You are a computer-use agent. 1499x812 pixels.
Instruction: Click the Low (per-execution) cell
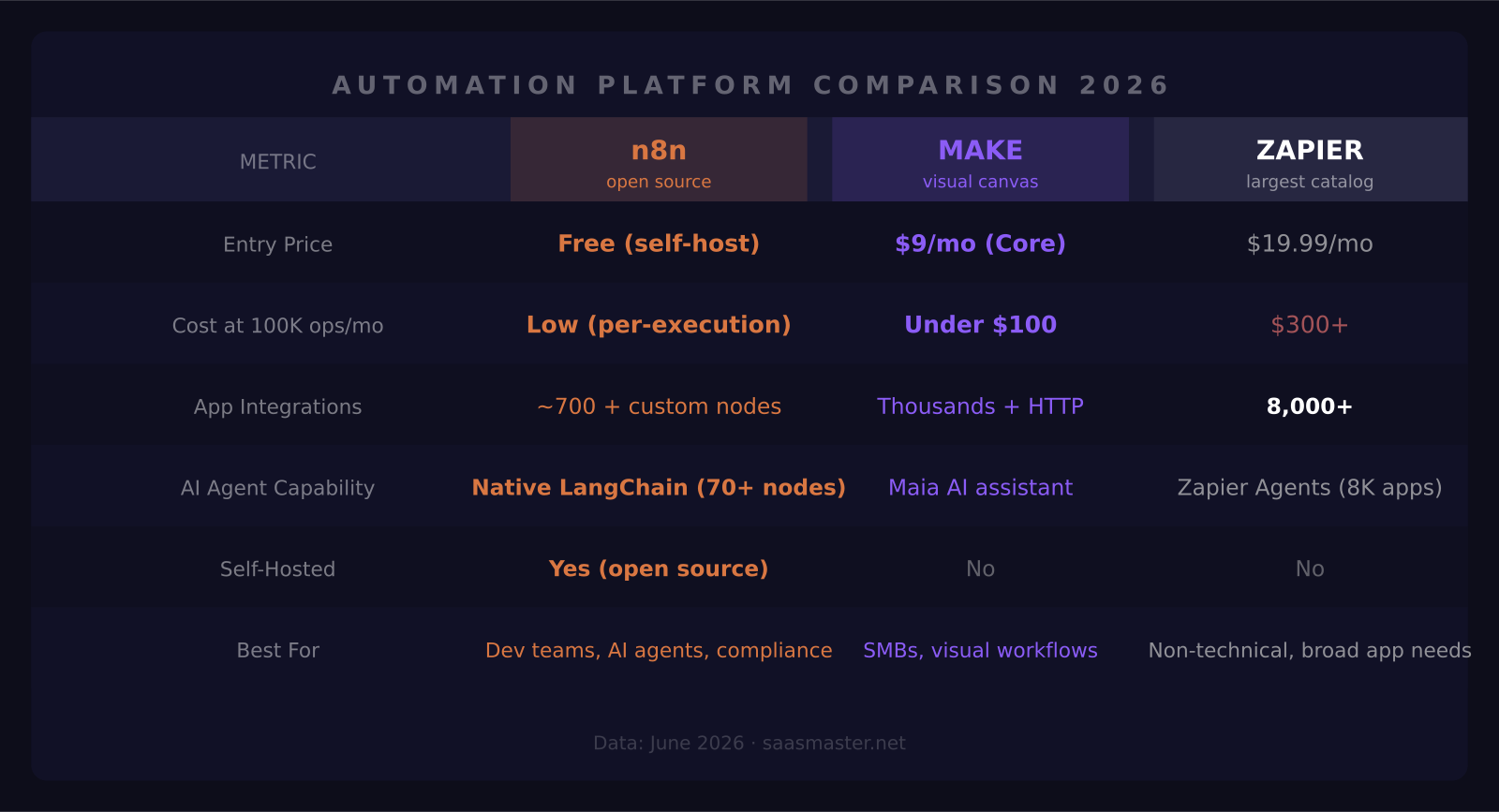[659, 325]
